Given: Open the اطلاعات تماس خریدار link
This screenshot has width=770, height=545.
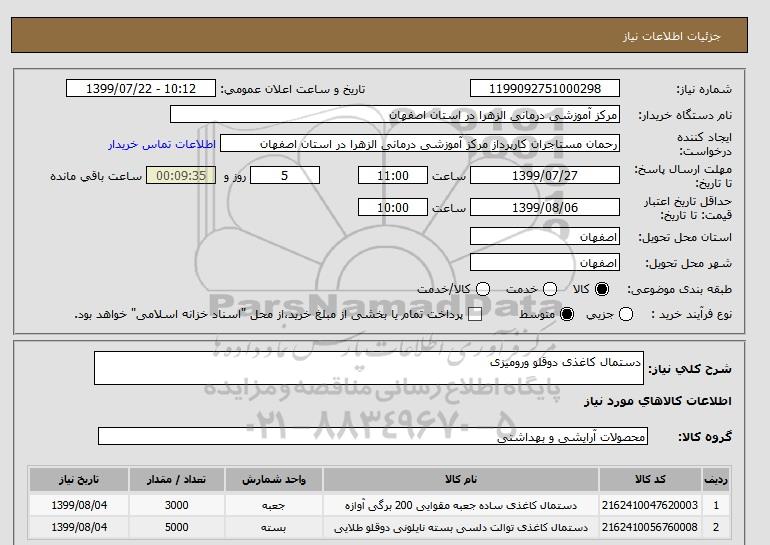Looking at the screenshot, I should coord(162,144).
